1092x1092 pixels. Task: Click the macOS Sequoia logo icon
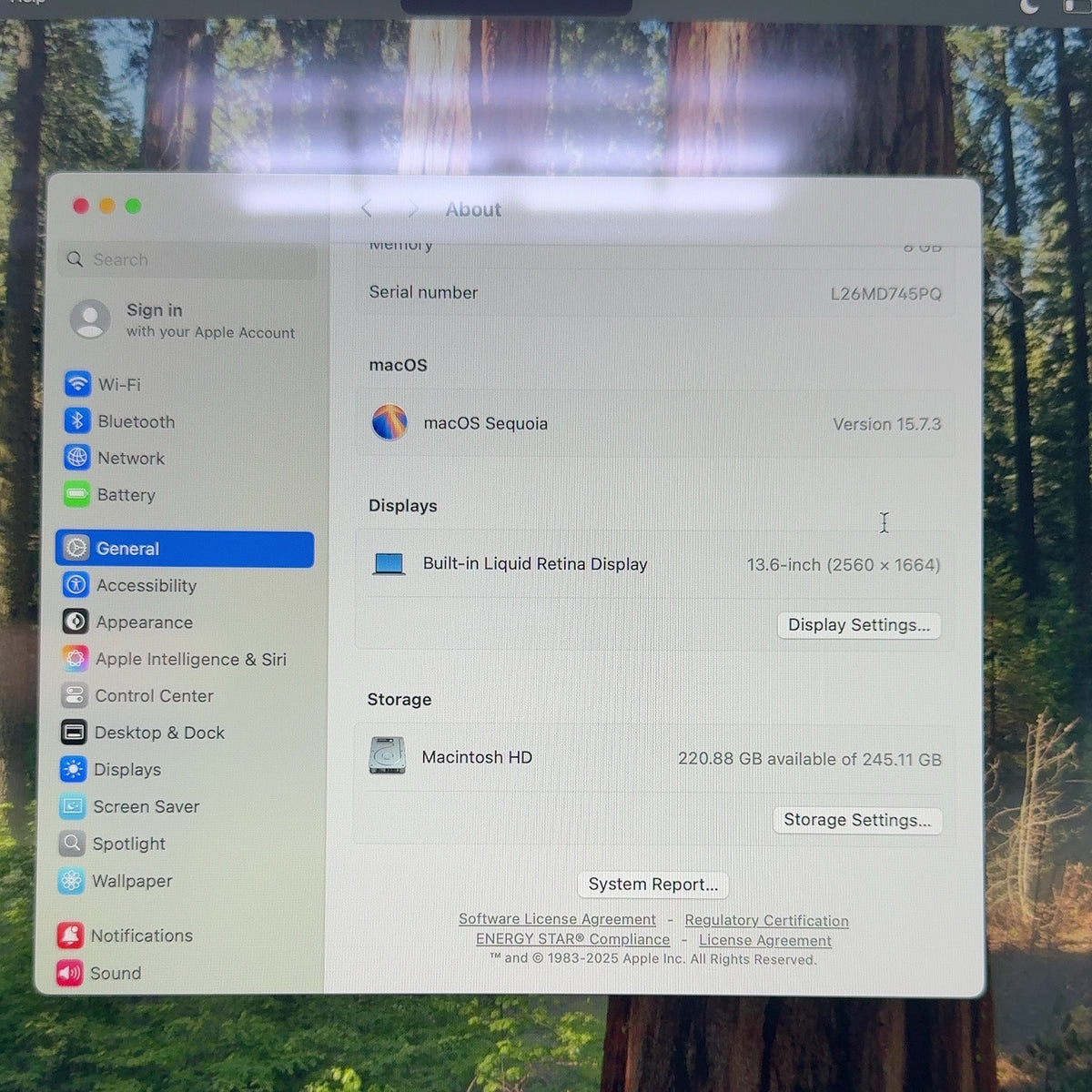[x=389, y=422]
